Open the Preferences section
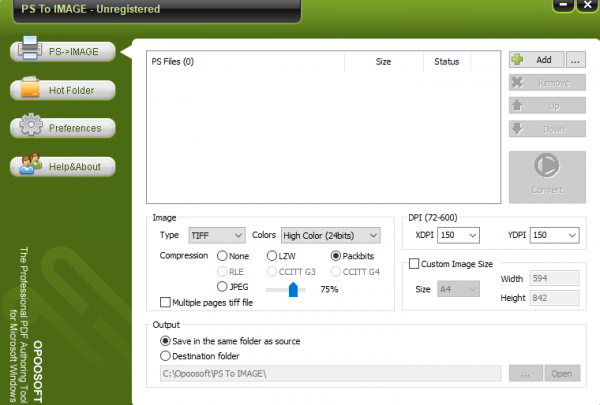This screenshot has width=600, height=405. coord(63,128)
